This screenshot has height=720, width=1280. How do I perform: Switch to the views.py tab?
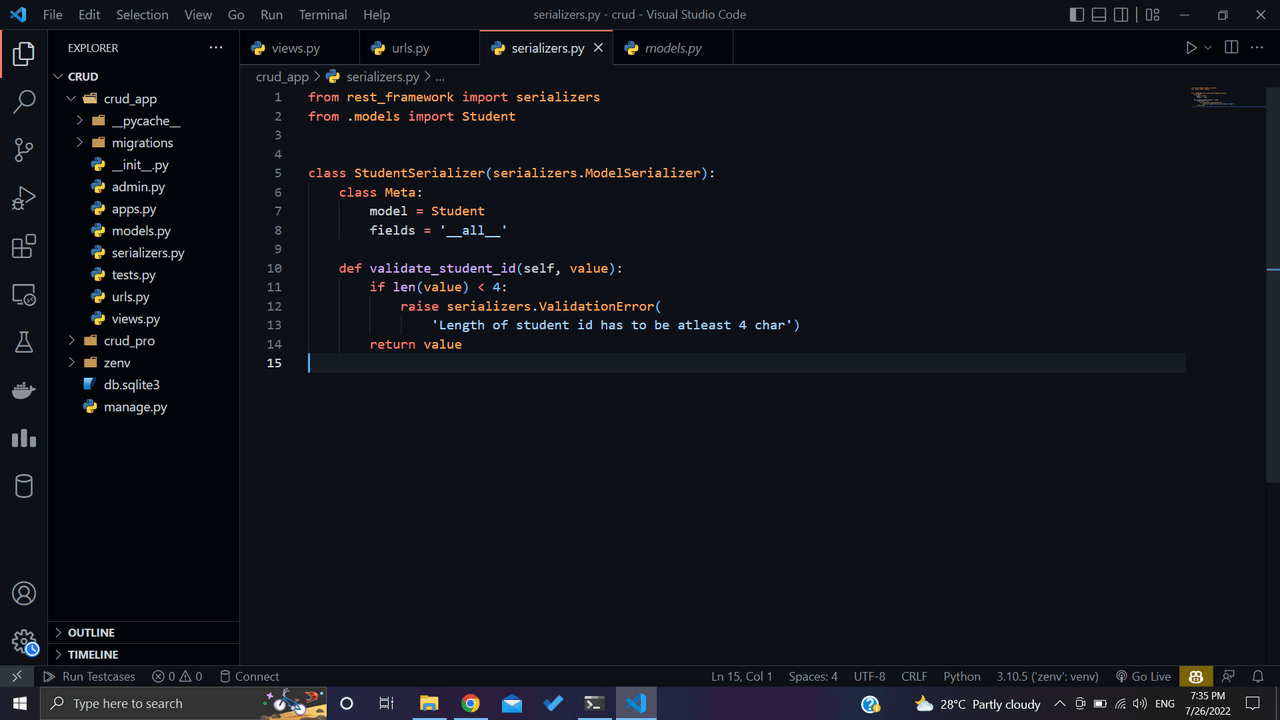tap(299, 48)
